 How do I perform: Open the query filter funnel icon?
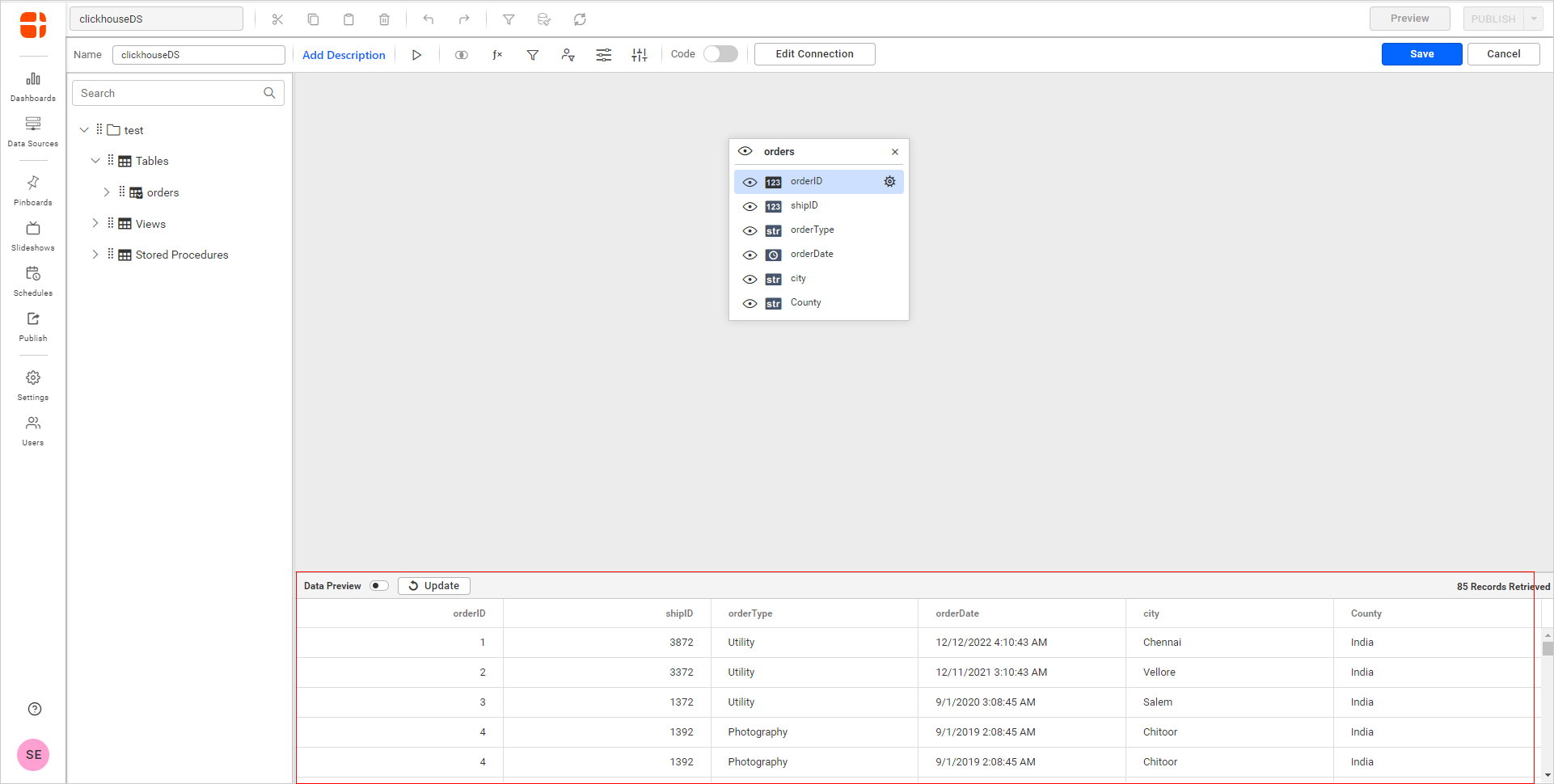[x=533, y=55]
